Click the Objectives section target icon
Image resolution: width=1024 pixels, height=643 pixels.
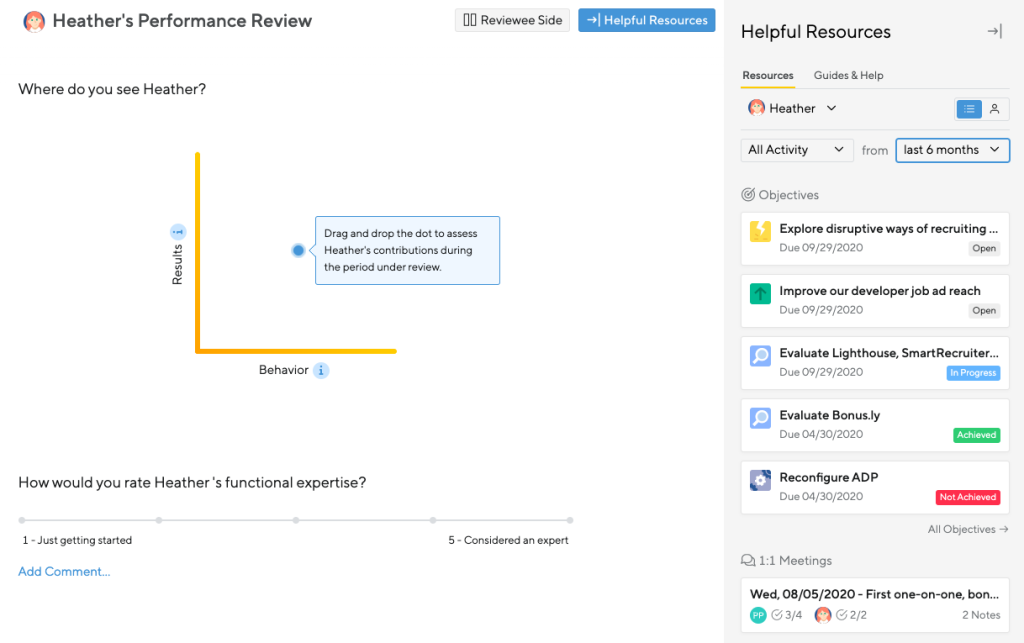tap(748, 194)
